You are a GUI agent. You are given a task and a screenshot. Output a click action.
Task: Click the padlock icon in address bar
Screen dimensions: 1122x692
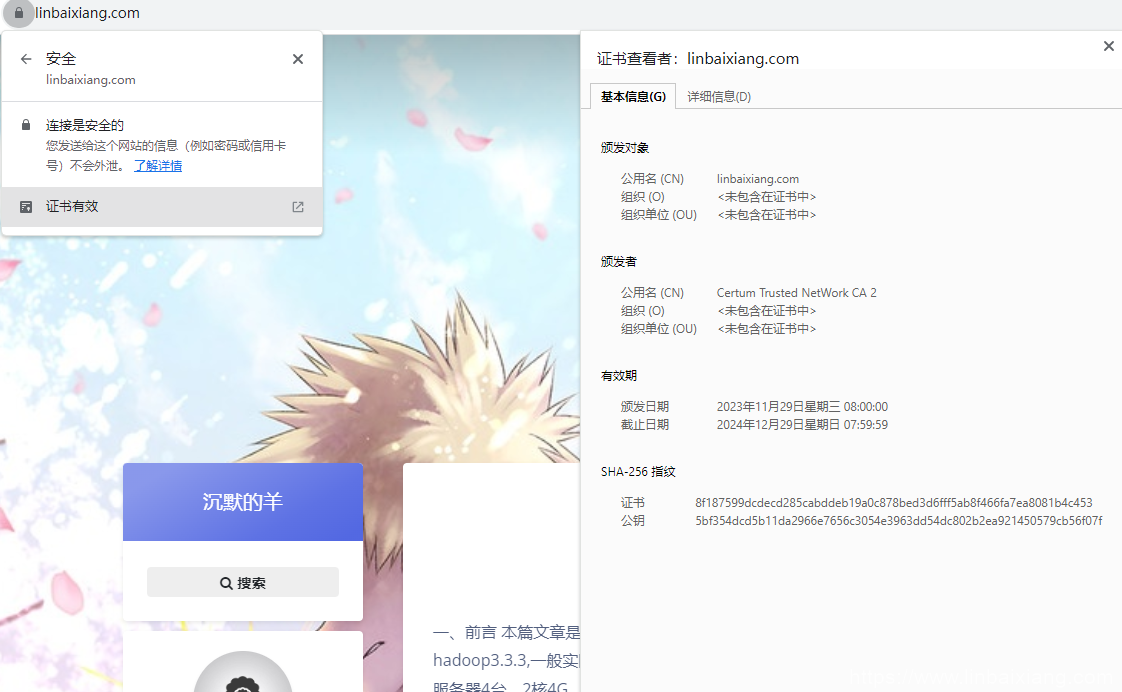(19, 13)
